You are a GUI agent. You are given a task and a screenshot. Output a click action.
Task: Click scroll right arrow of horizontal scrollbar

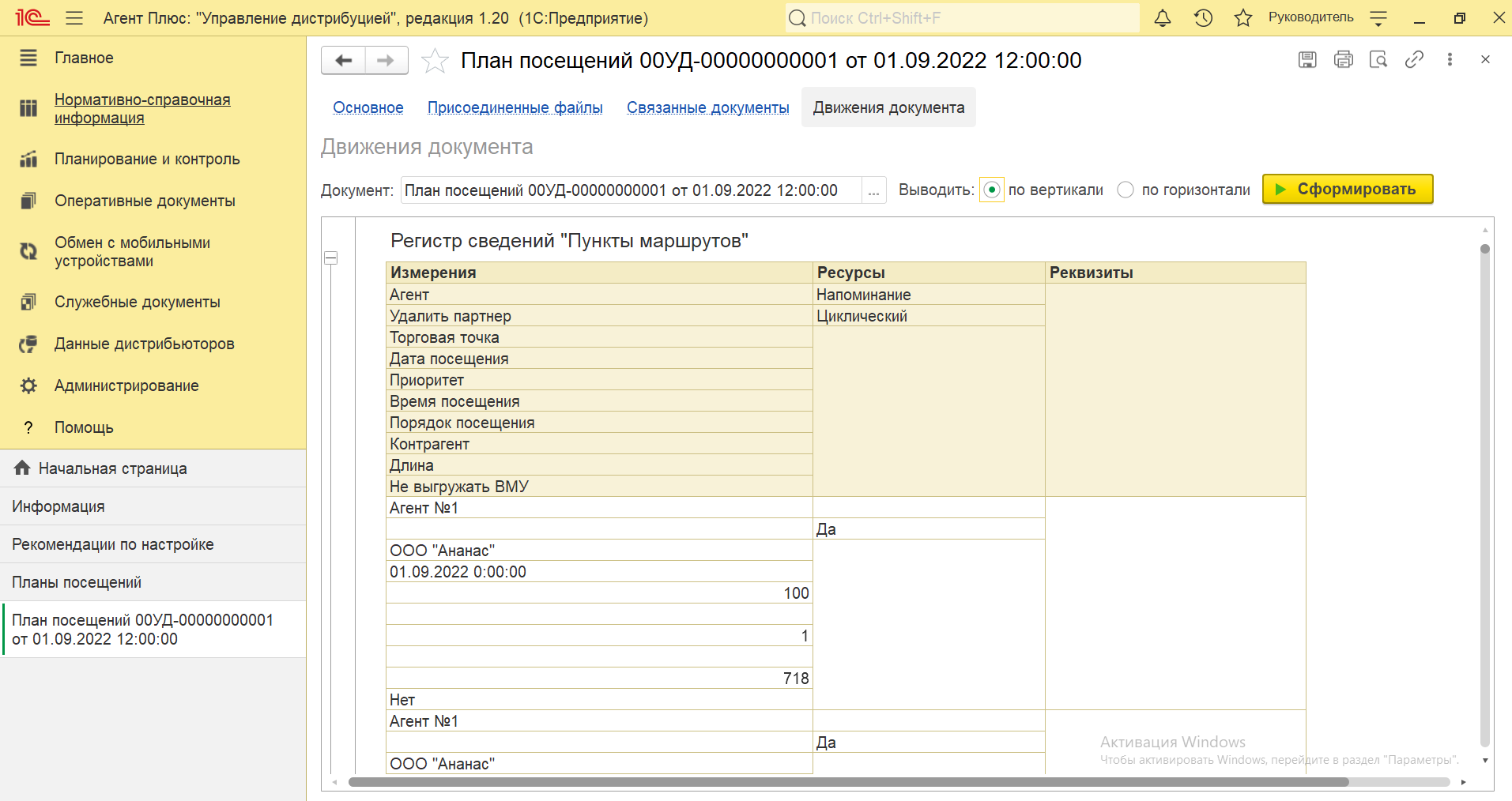point(1464,782)
